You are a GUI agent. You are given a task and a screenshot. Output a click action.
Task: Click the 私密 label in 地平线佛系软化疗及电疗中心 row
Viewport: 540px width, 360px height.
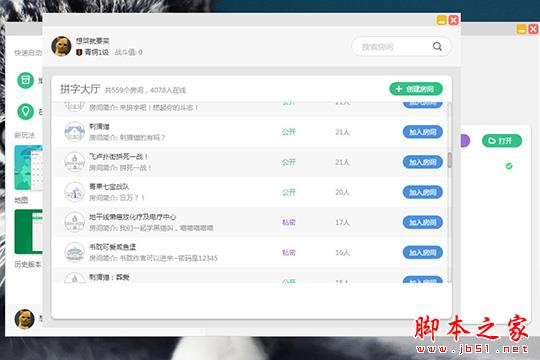(x=289, y=222)
